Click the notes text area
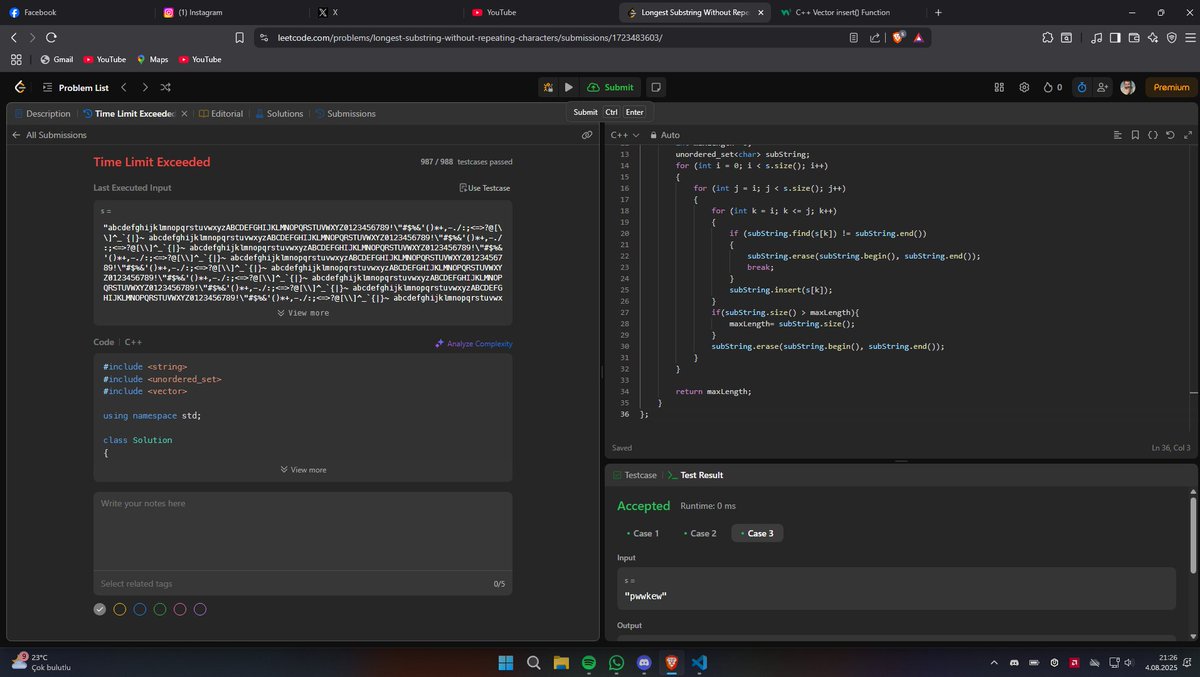This screenshot has width=1200, height=677. point(303,530)
